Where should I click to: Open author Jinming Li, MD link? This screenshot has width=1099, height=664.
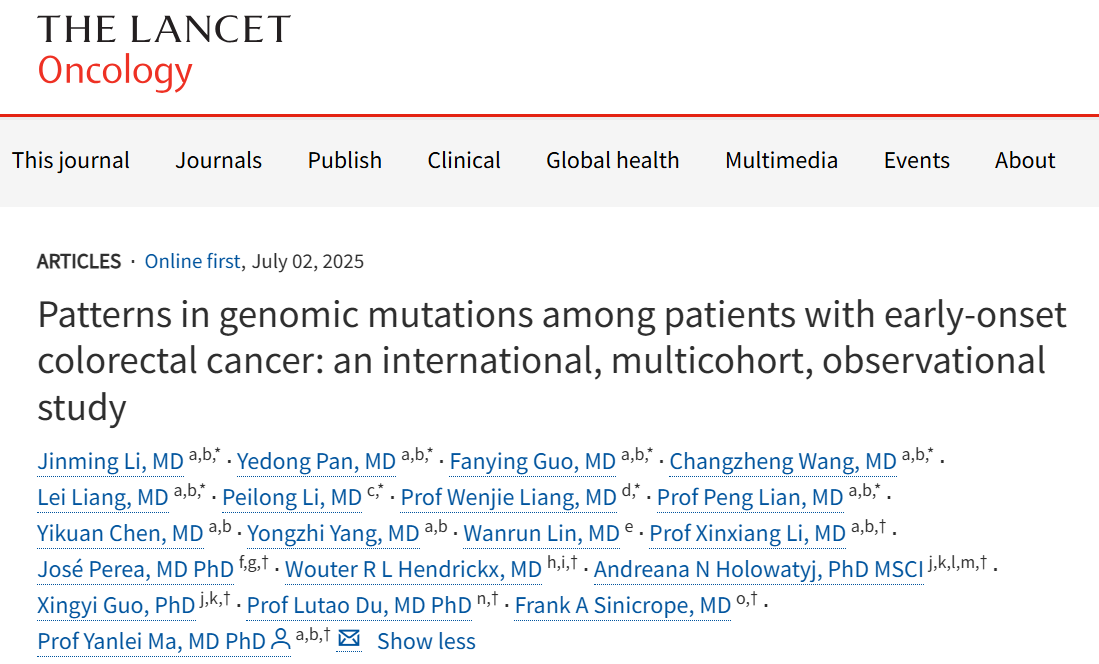(111, 461)
